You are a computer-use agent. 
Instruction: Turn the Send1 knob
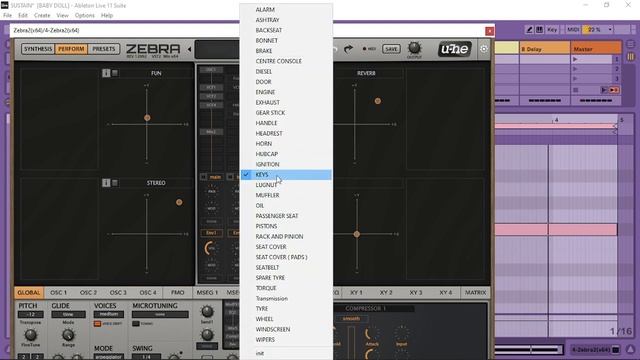pyautogui.click(x=207, y=312)
